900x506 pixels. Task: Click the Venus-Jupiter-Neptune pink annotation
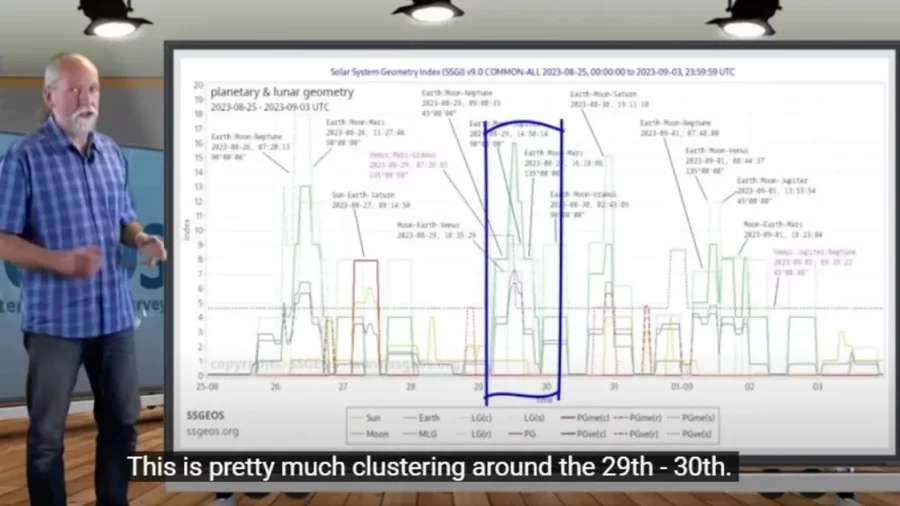(811, 257)
